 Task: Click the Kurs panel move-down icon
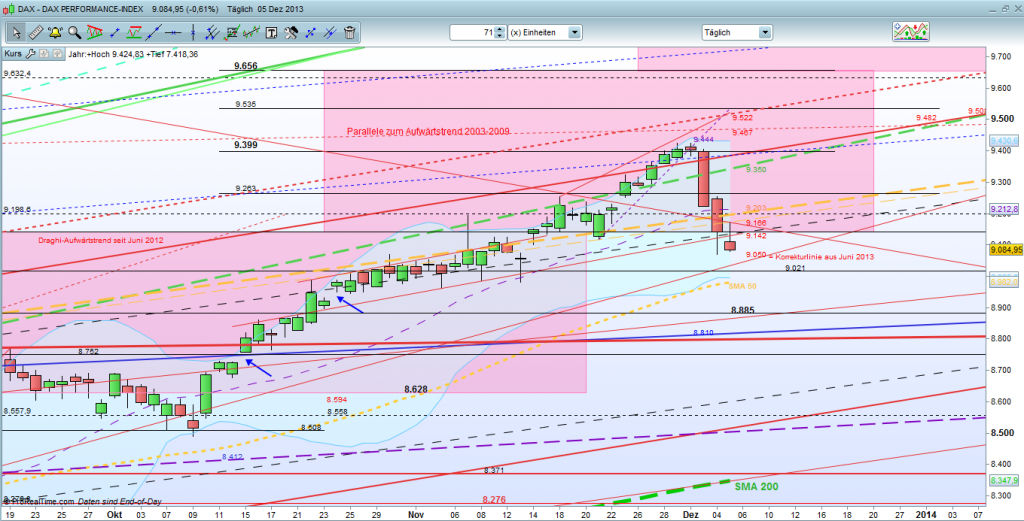pos(44,54)
